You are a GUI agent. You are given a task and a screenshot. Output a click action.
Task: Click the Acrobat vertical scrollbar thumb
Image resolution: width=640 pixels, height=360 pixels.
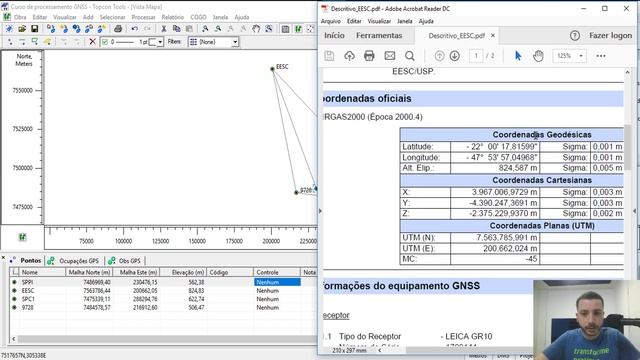click(627, 148)
